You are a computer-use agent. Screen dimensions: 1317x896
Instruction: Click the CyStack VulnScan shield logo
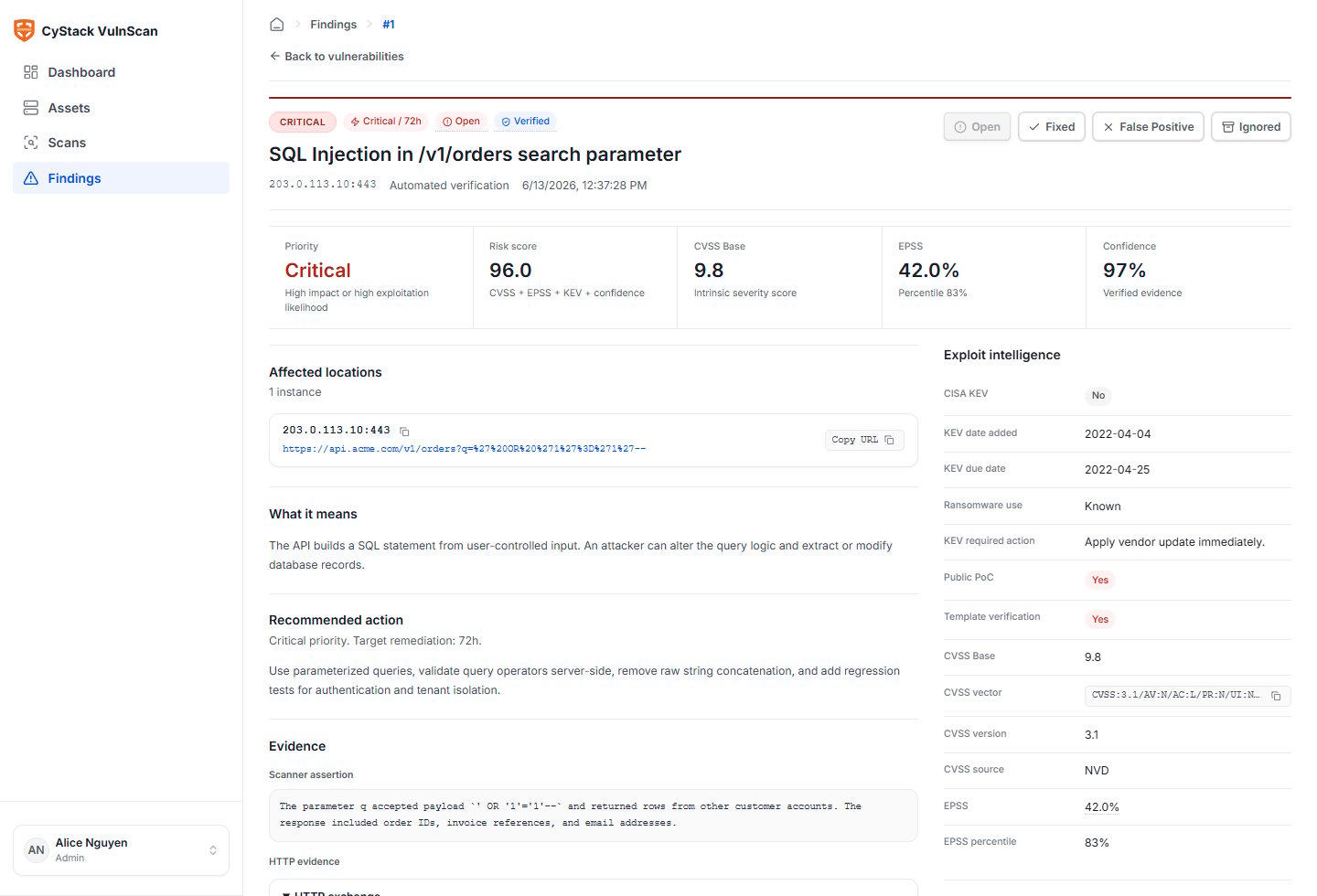24,30
